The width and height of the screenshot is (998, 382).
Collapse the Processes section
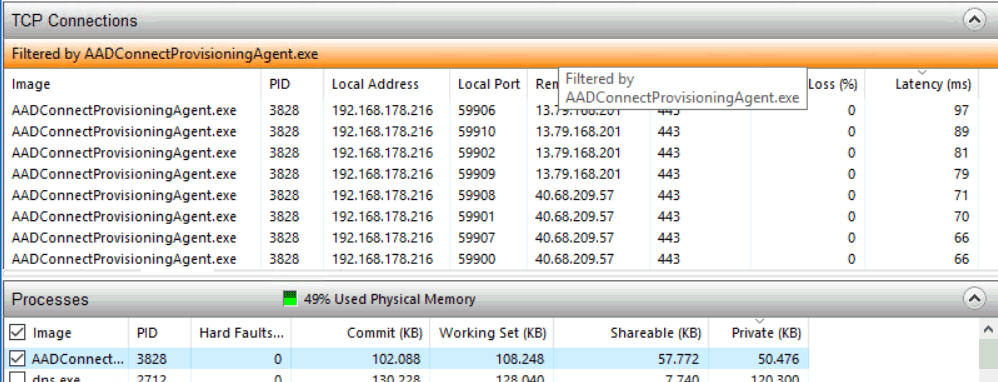click(x=974, y=298)
